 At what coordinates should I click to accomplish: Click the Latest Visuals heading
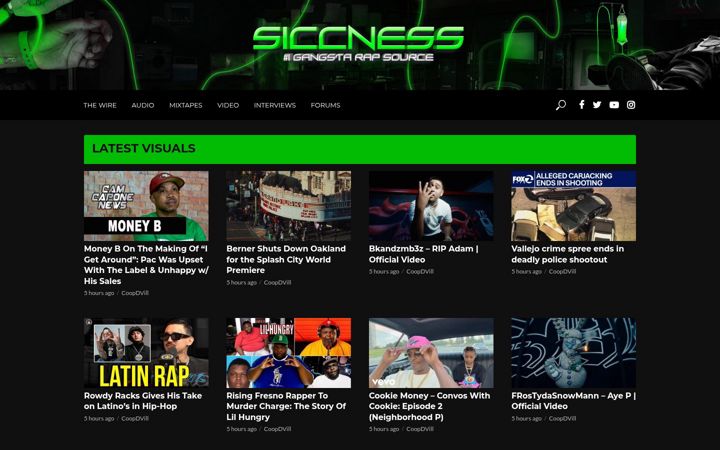coord(144,148)
